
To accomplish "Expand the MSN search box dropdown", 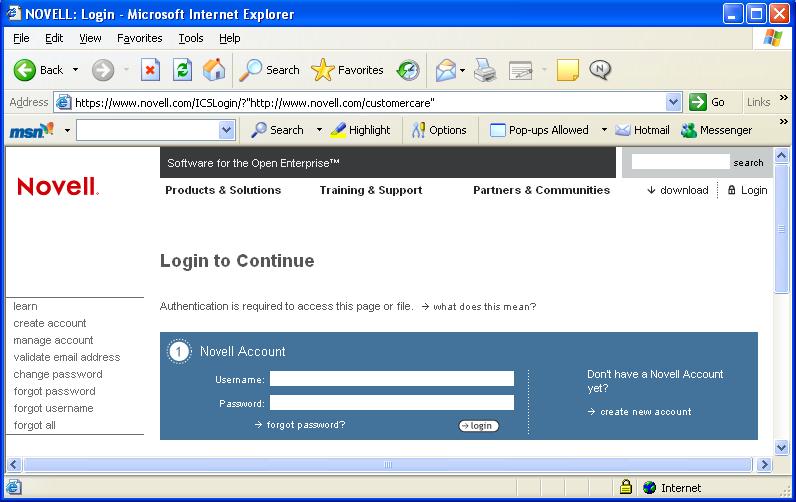I will (x=226, y=130).
